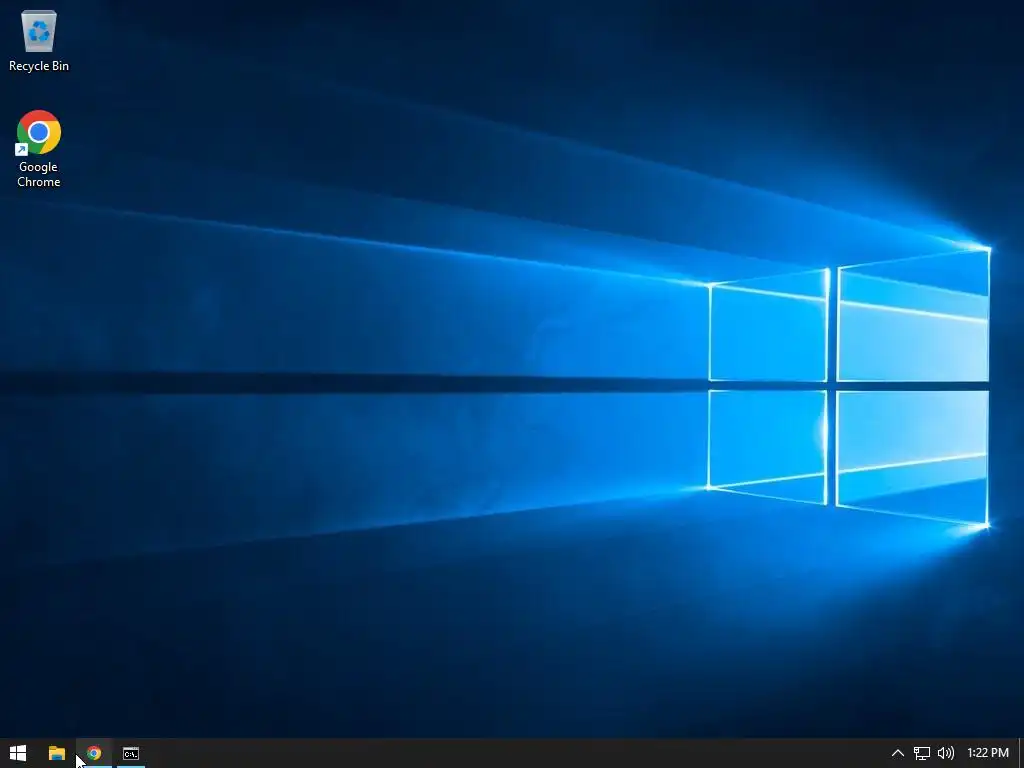
Task: Show hidden system tray icons
Action: [x=898, y=753]
